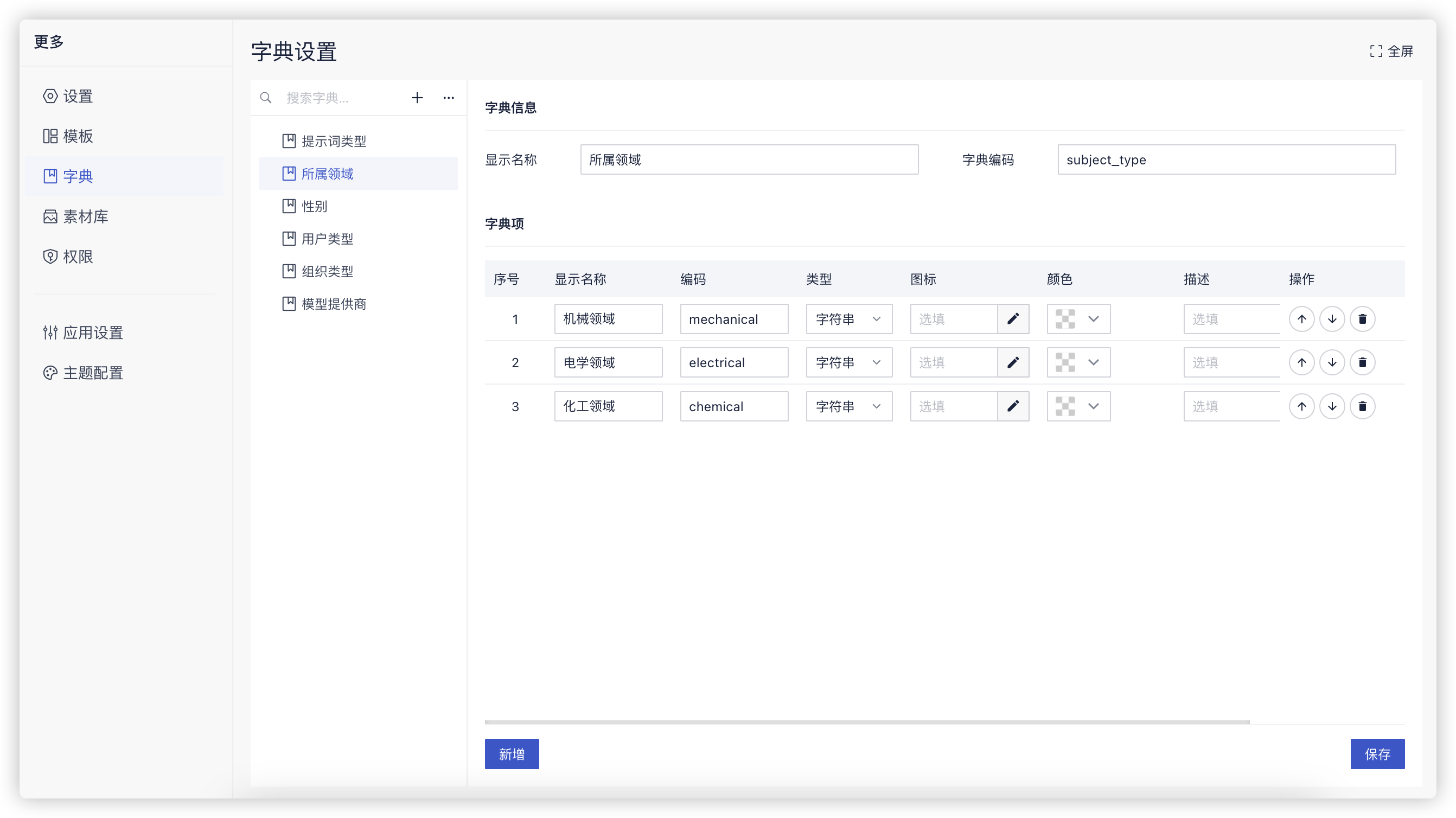This screenshot has height=818, width=1456.
Task: Click the search magnifier icon
Action: [x=266, y=98]
